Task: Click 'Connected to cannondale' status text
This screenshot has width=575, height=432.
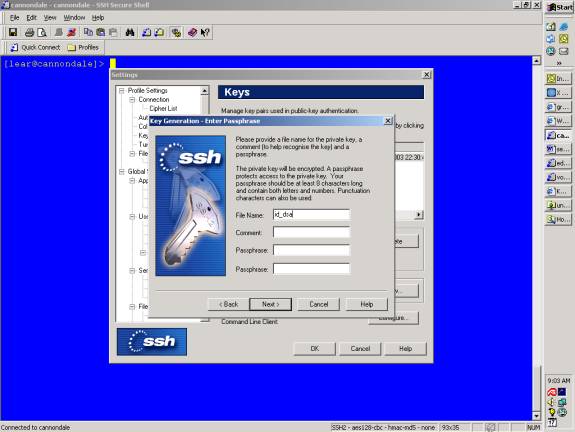Action: pyautogui.click(x=35, y=427)
